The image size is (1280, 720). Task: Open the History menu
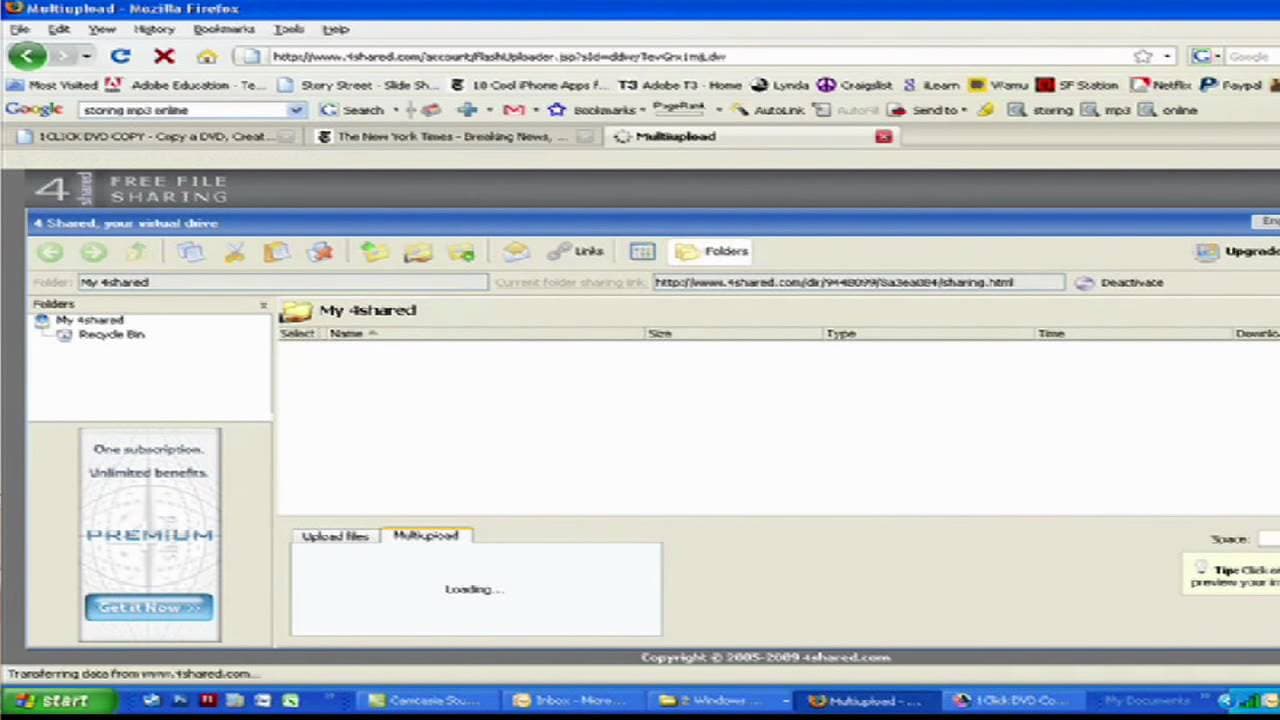point(154,30)
